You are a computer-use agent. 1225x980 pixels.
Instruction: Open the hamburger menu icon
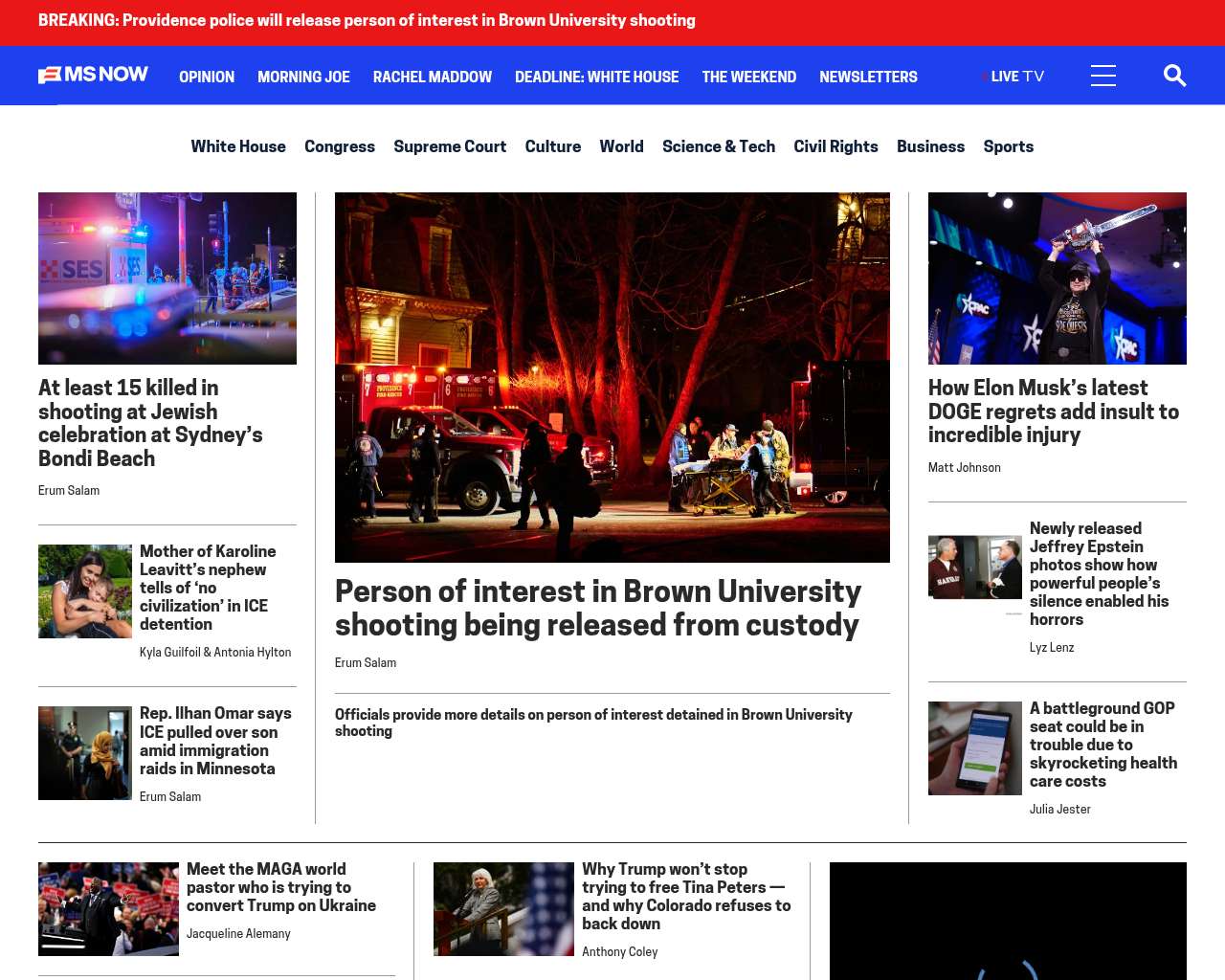[1102, 76]
